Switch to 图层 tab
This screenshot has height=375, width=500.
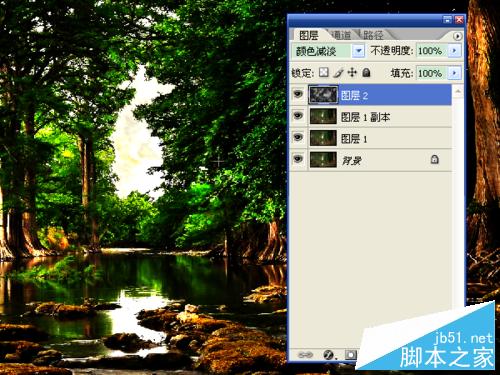point(309,35)
